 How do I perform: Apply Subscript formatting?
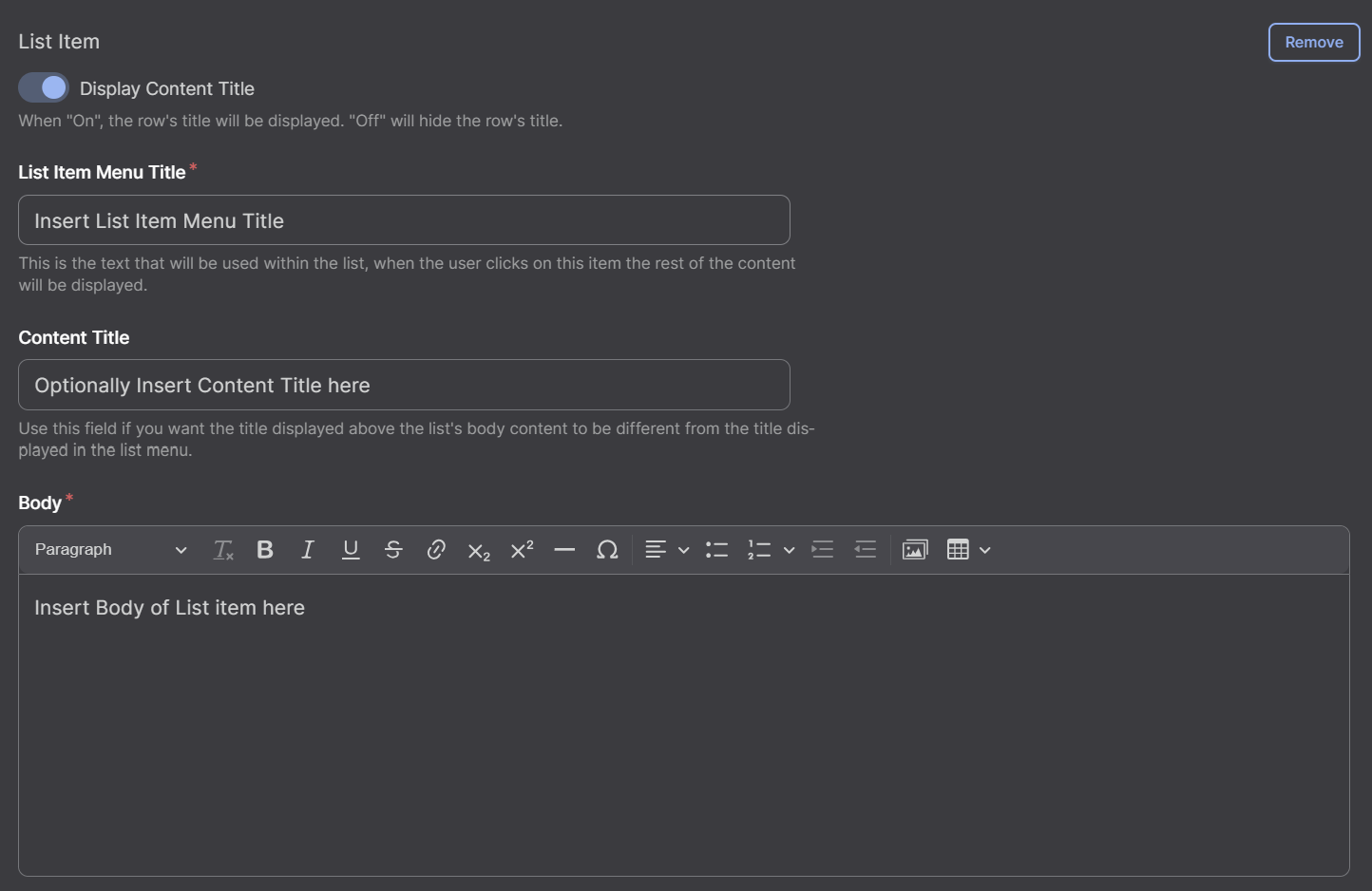(479, 550)
